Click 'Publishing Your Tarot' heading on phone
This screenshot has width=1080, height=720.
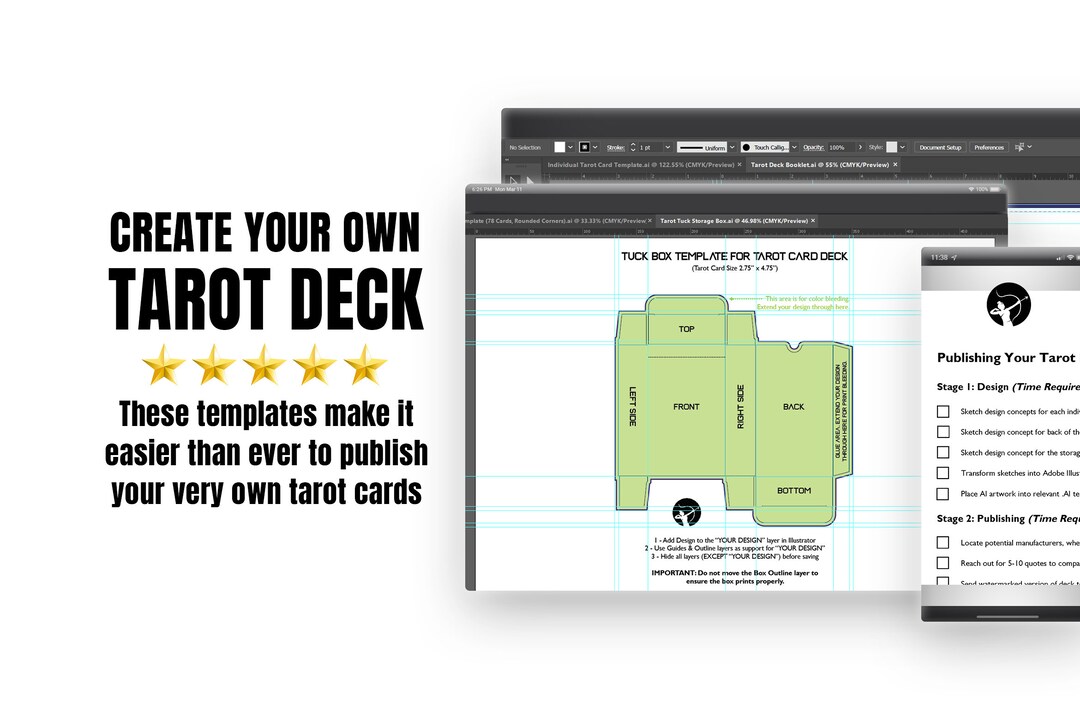1006,358
